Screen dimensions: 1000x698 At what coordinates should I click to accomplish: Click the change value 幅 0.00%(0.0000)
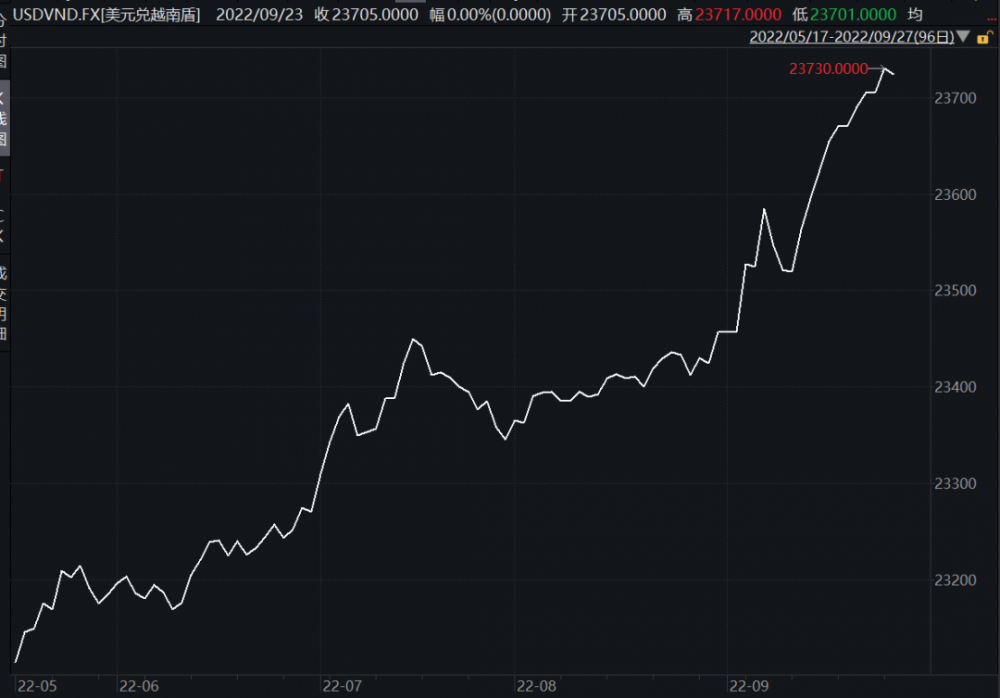[x=490, y=15]
